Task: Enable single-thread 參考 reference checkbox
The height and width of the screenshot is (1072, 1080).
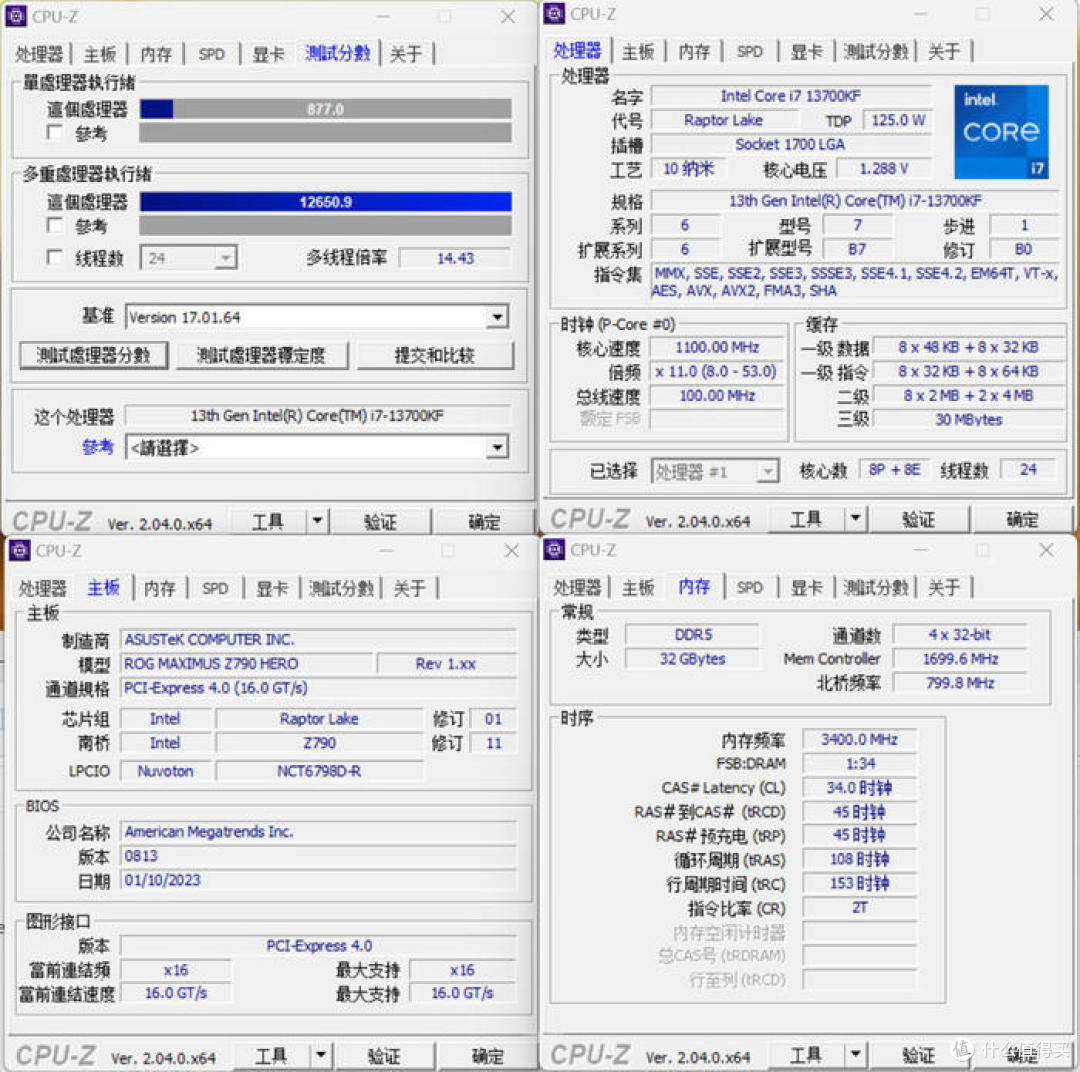Action: point(54,132)
